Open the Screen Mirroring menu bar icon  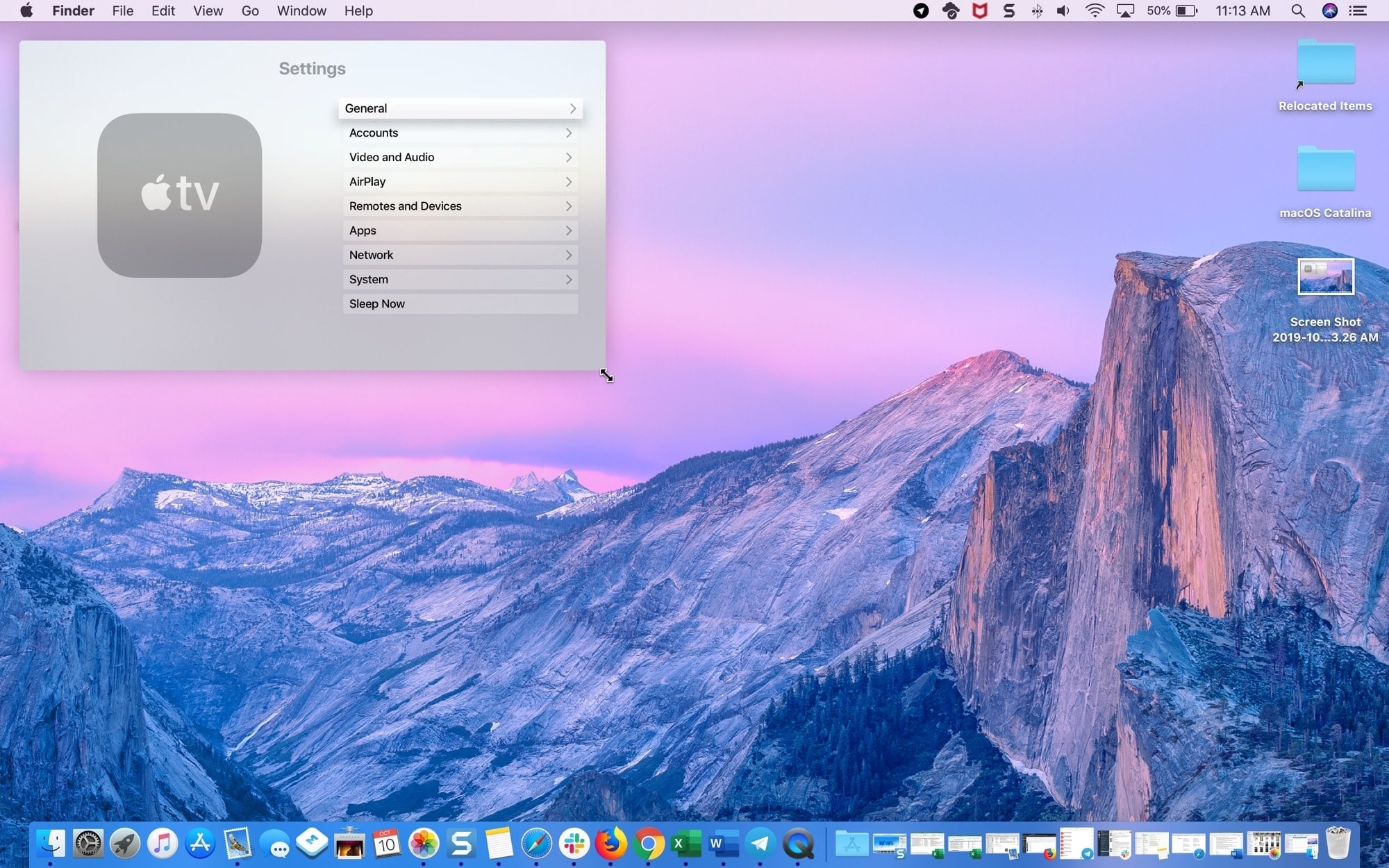(1124, 10)
